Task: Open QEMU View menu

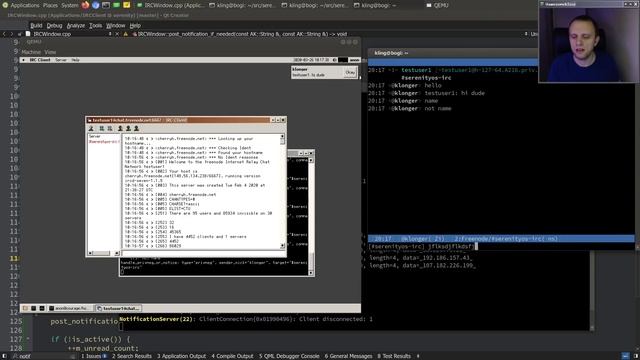Action: pos(50,52)
